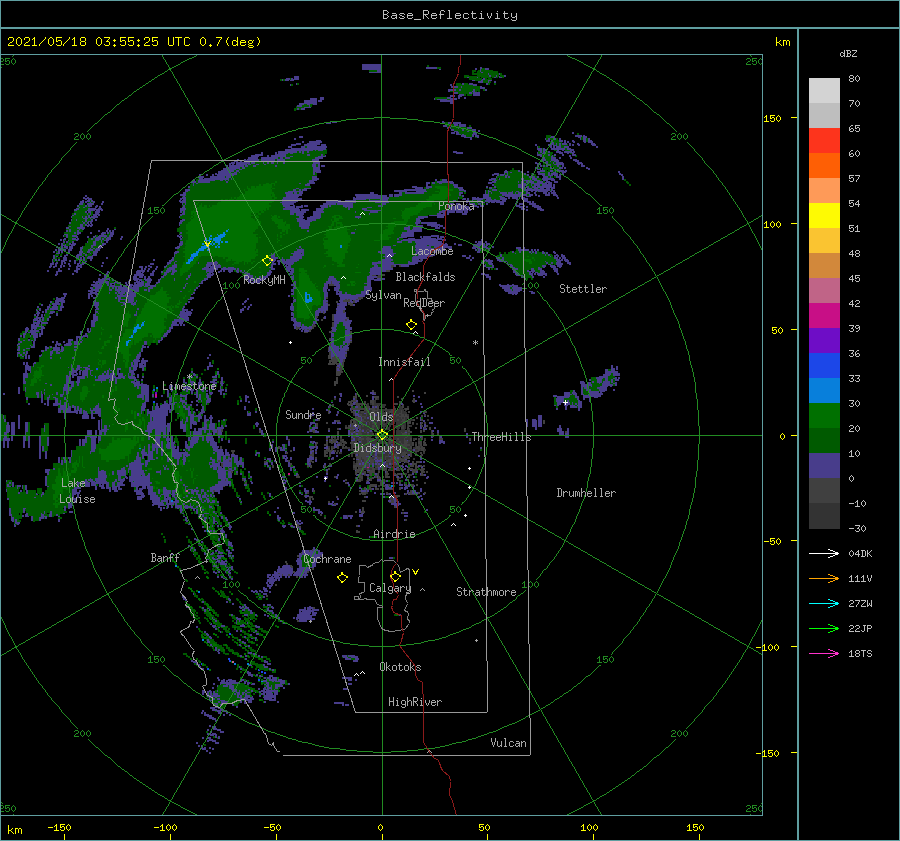Click the 80 dBZ value in legend
The width and height of the screenshot is (900, 841).
click(854, 79)
